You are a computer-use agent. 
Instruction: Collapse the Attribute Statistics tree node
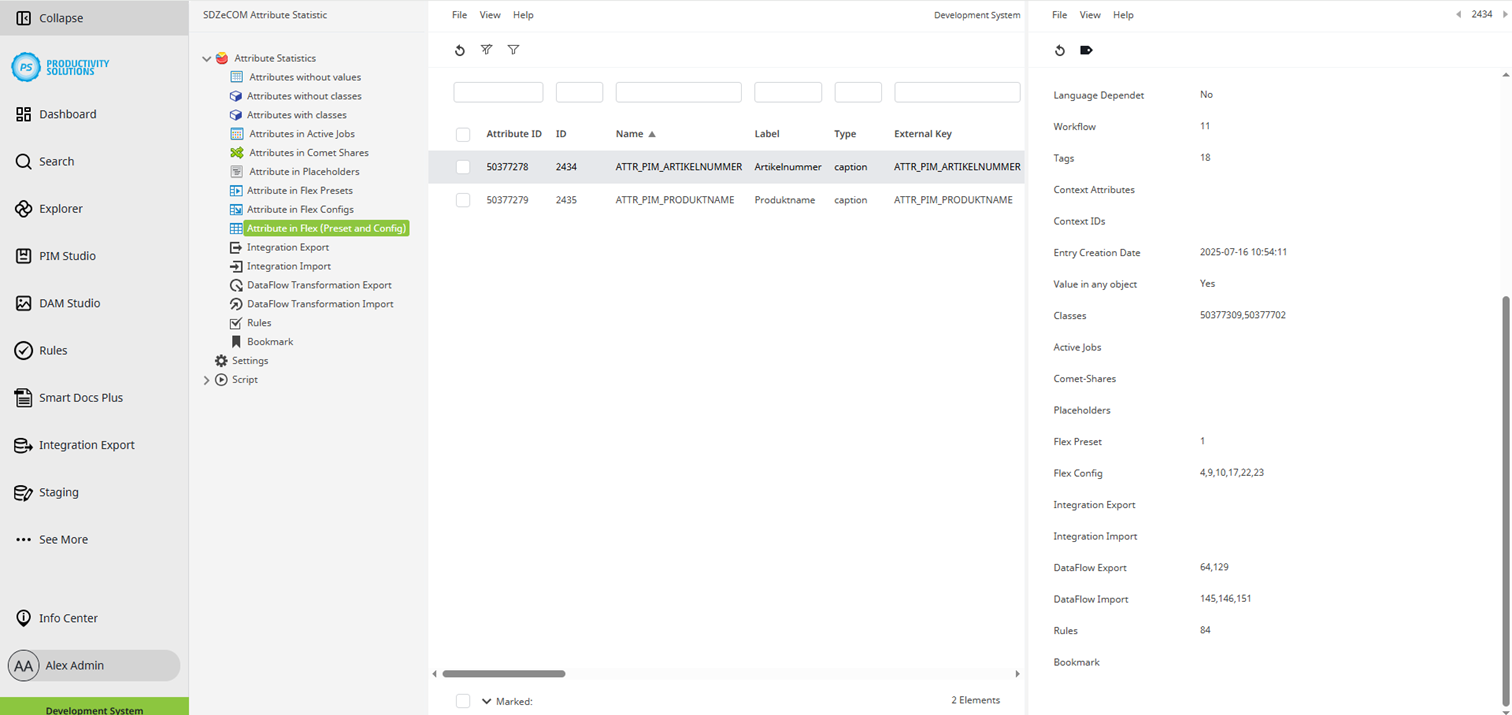pos(207,59)
